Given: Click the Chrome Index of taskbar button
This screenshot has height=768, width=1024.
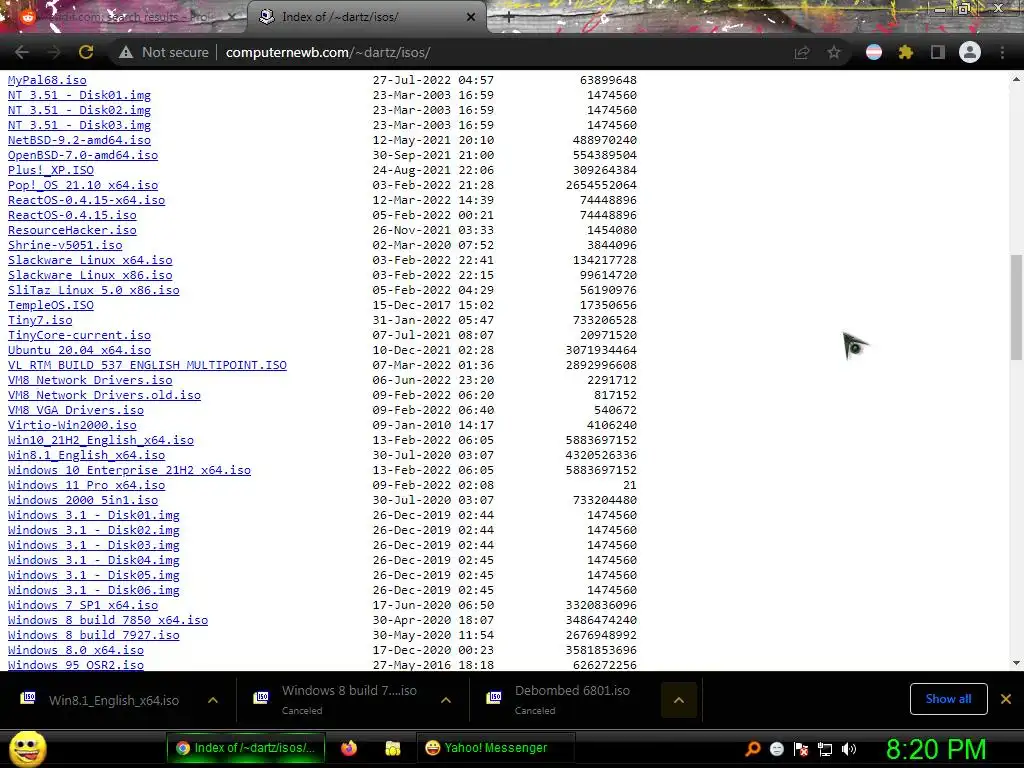Looking at the screenshot, I should pyautogui.click(x=246, y=748).
